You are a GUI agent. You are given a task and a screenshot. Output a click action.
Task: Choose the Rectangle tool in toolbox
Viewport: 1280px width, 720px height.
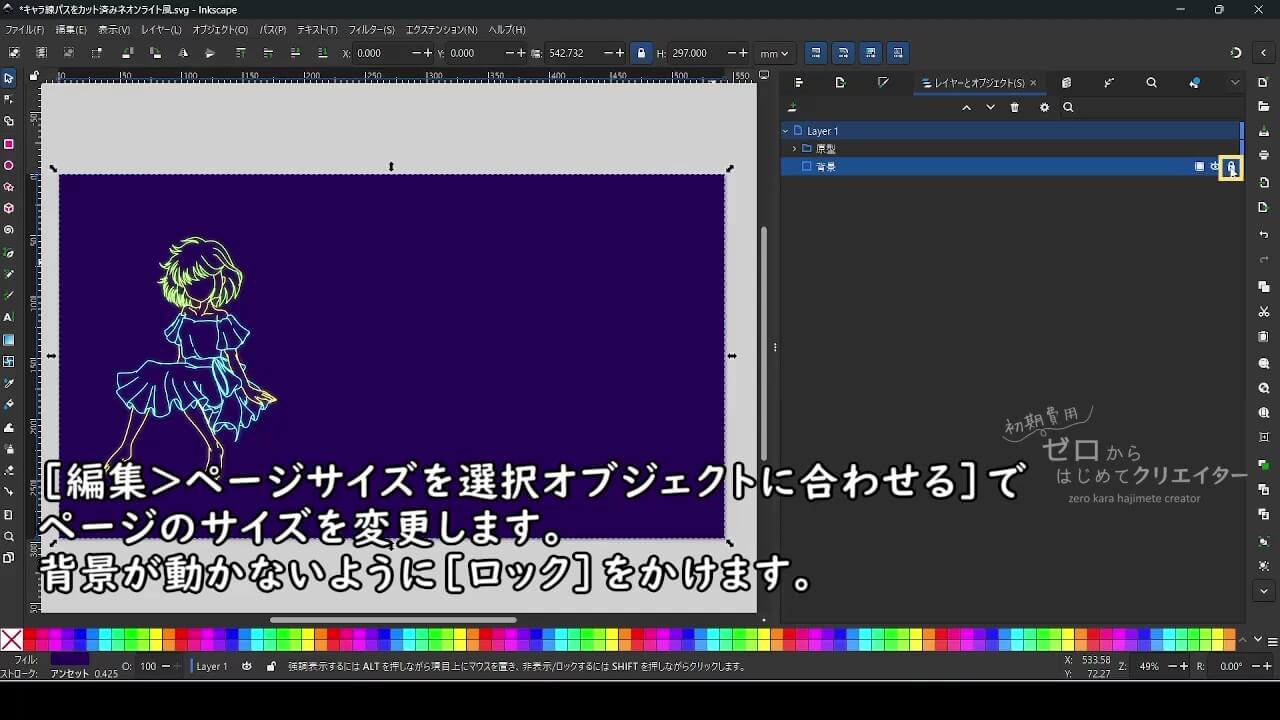coord(9,144)
